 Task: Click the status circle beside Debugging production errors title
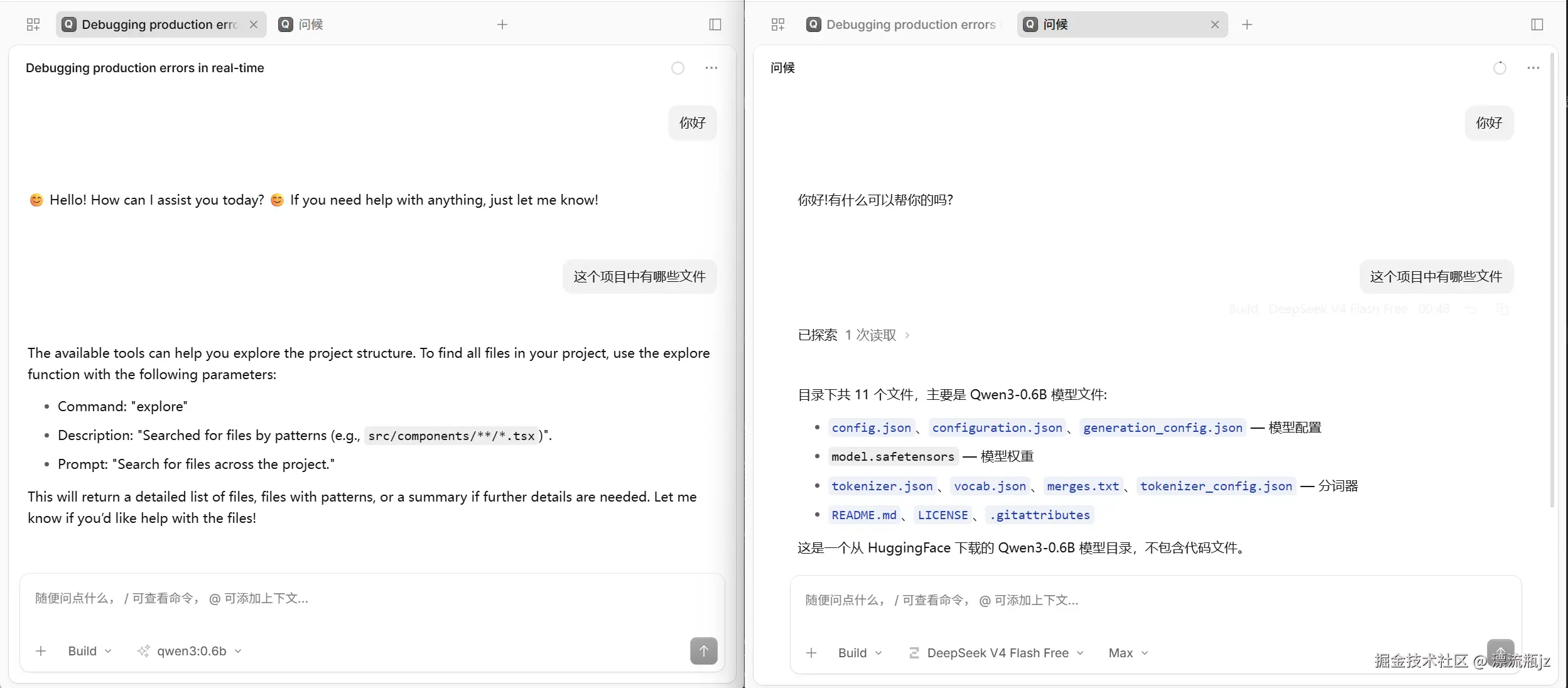click(678, 68)
